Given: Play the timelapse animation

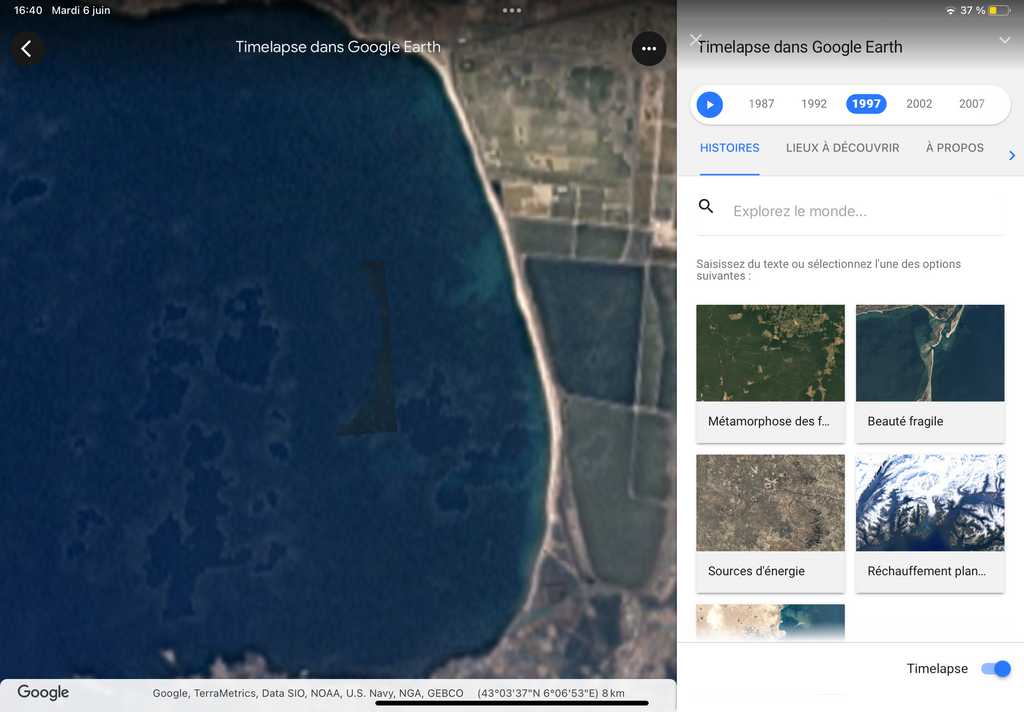Looking at the screenshot, I should pos(710,105).
